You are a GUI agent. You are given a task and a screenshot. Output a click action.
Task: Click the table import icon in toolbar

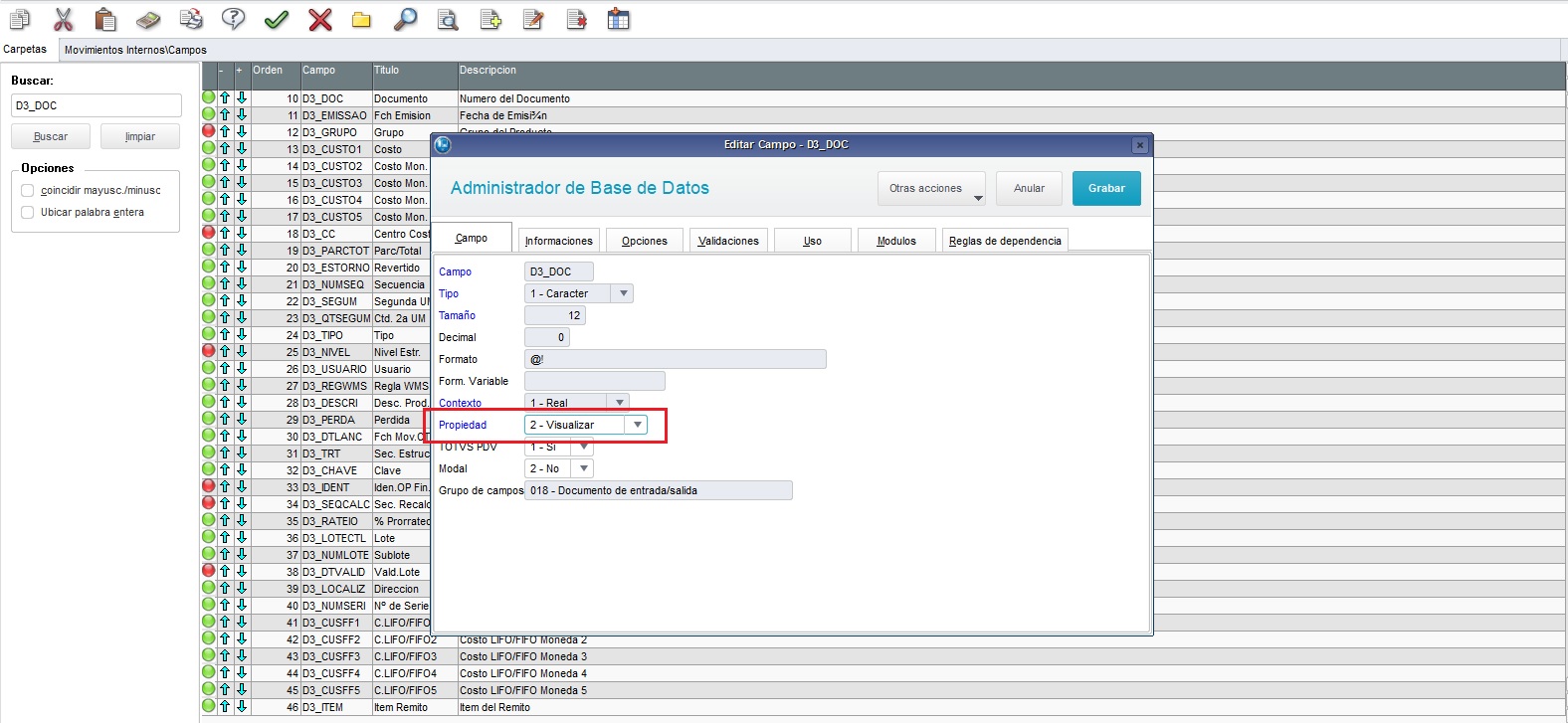[619, 19]
